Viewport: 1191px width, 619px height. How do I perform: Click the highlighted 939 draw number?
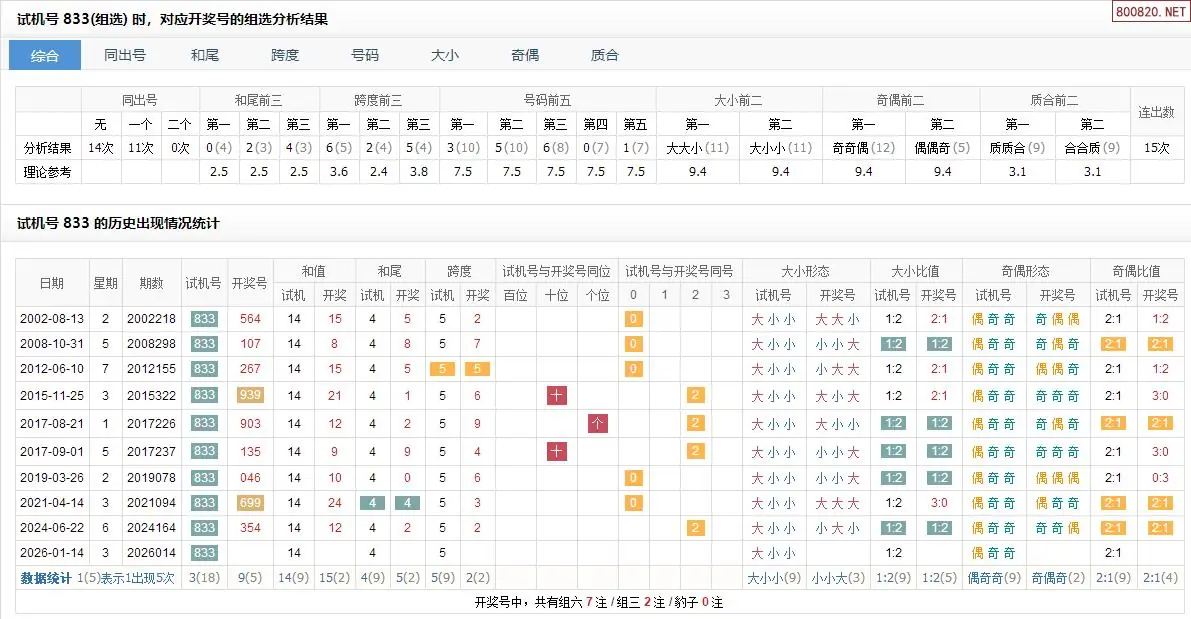point(250,395)
